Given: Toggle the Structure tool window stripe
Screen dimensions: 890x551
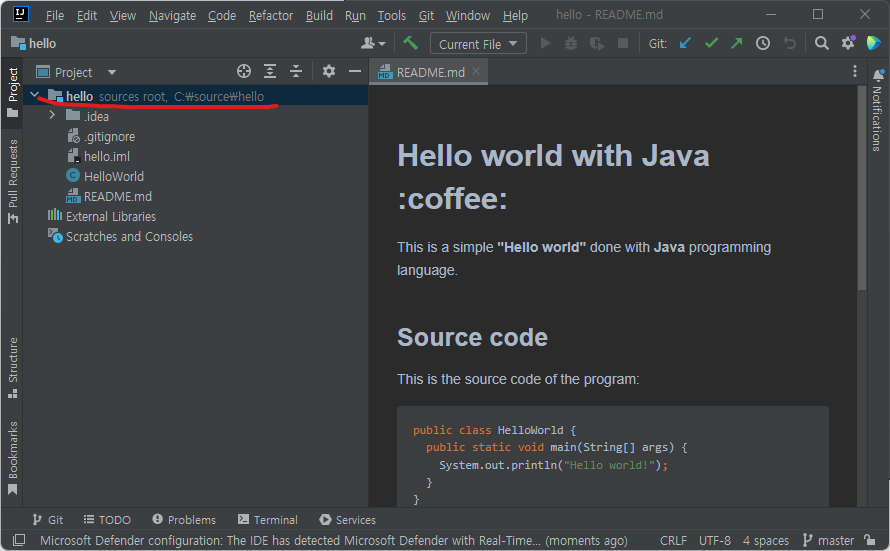Looking at the screenshot, I should tap(12, 367).
